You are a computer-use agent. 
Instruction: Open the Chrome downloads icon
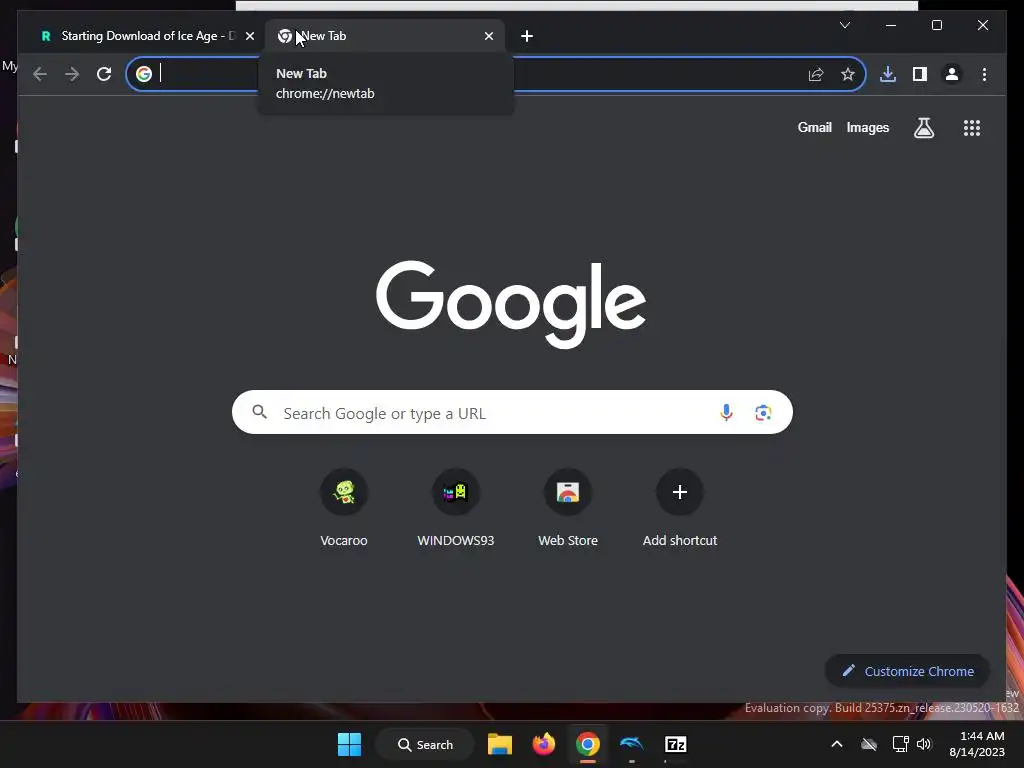[888, 74]
